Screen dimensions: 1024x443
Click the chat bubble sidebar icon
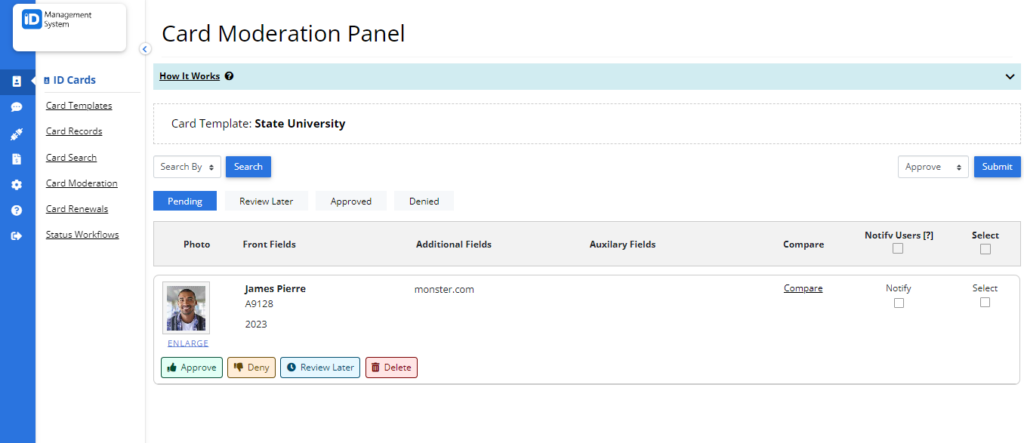pyautogui.click(x=17, y=107)
